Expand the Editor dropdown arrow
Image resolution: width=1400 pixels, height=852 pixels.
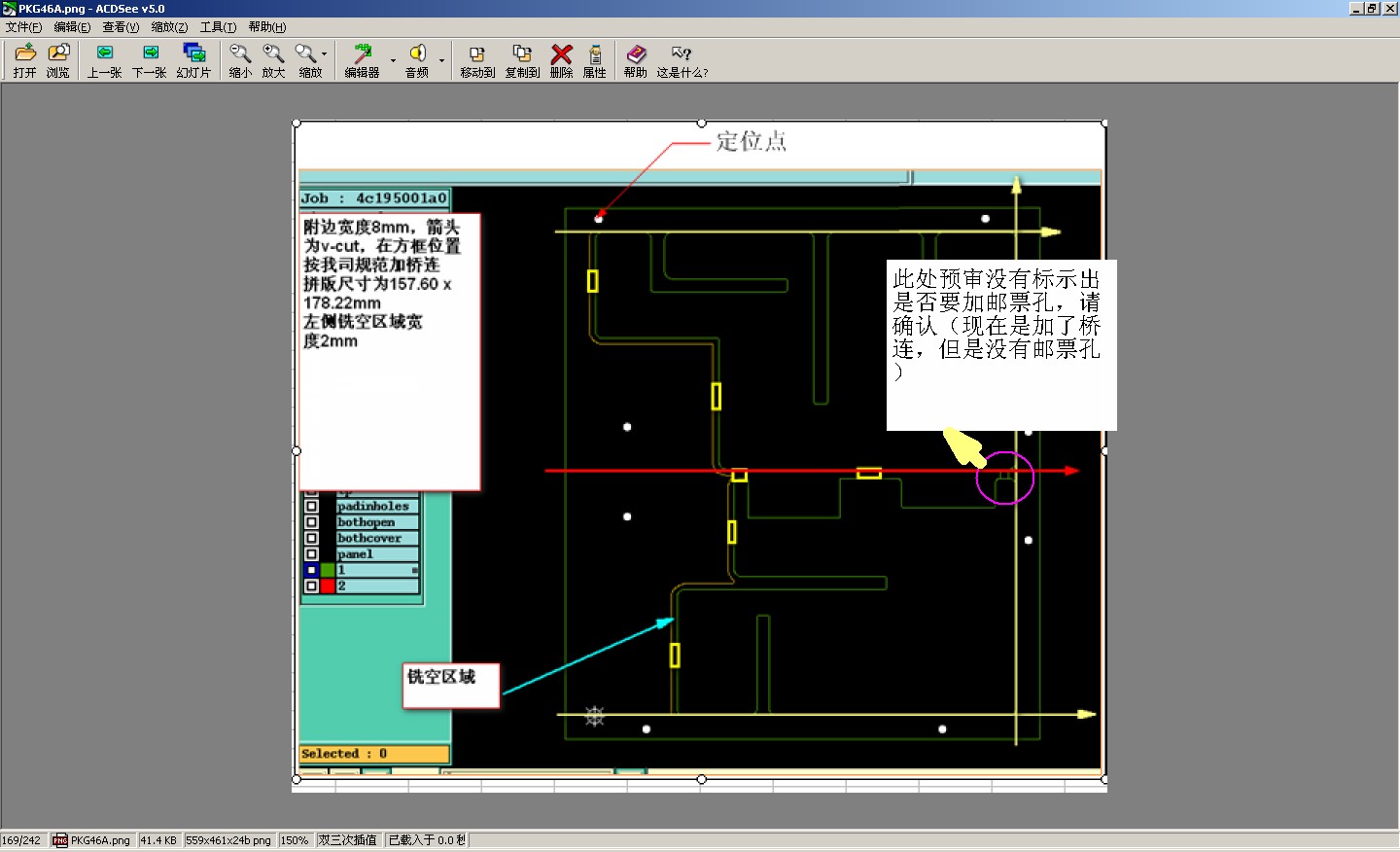click(393, 60)
